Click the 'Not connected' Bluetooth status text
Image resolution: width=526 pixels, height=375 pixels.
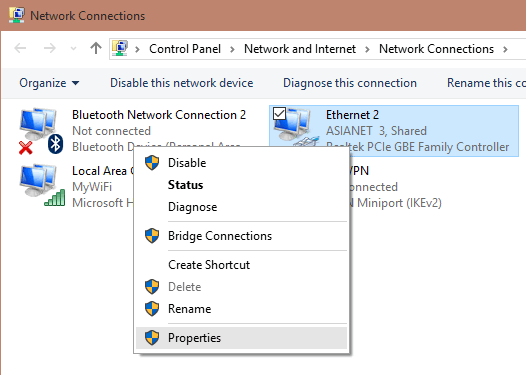(111, 131)
